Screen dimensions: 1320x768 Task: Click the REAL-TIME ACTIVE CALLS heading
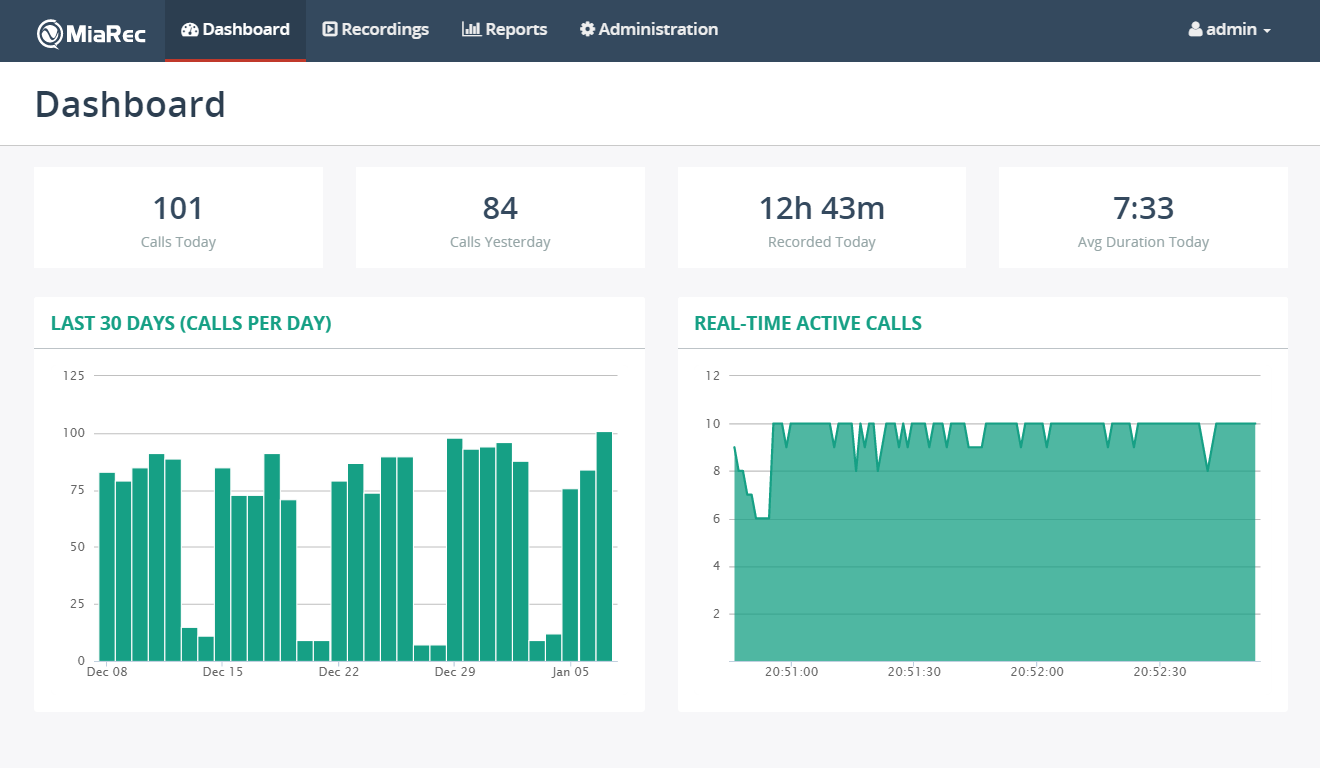click(x=808, y=323)
